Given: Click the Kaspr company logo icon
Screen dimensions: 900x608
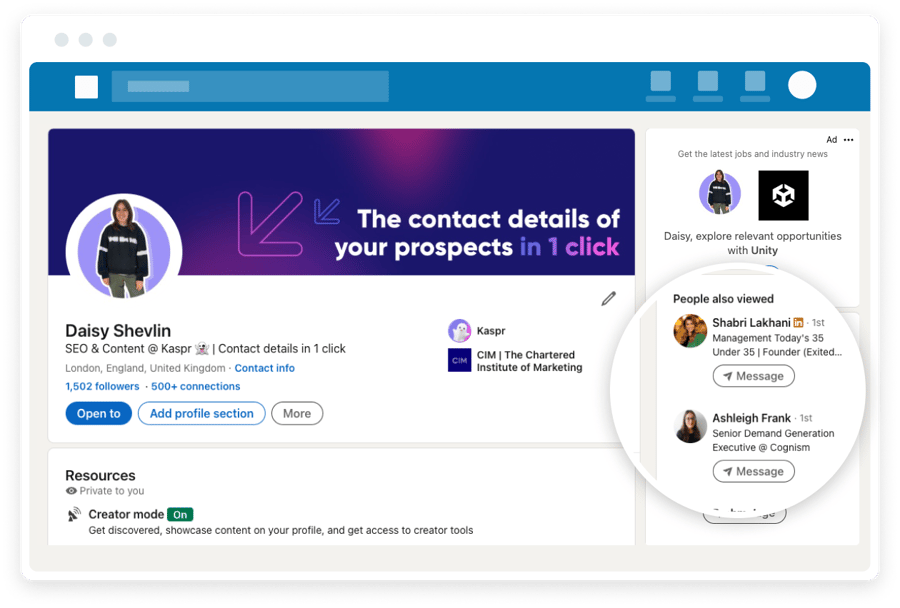Looking at the screenshot, I should (459, 330).
